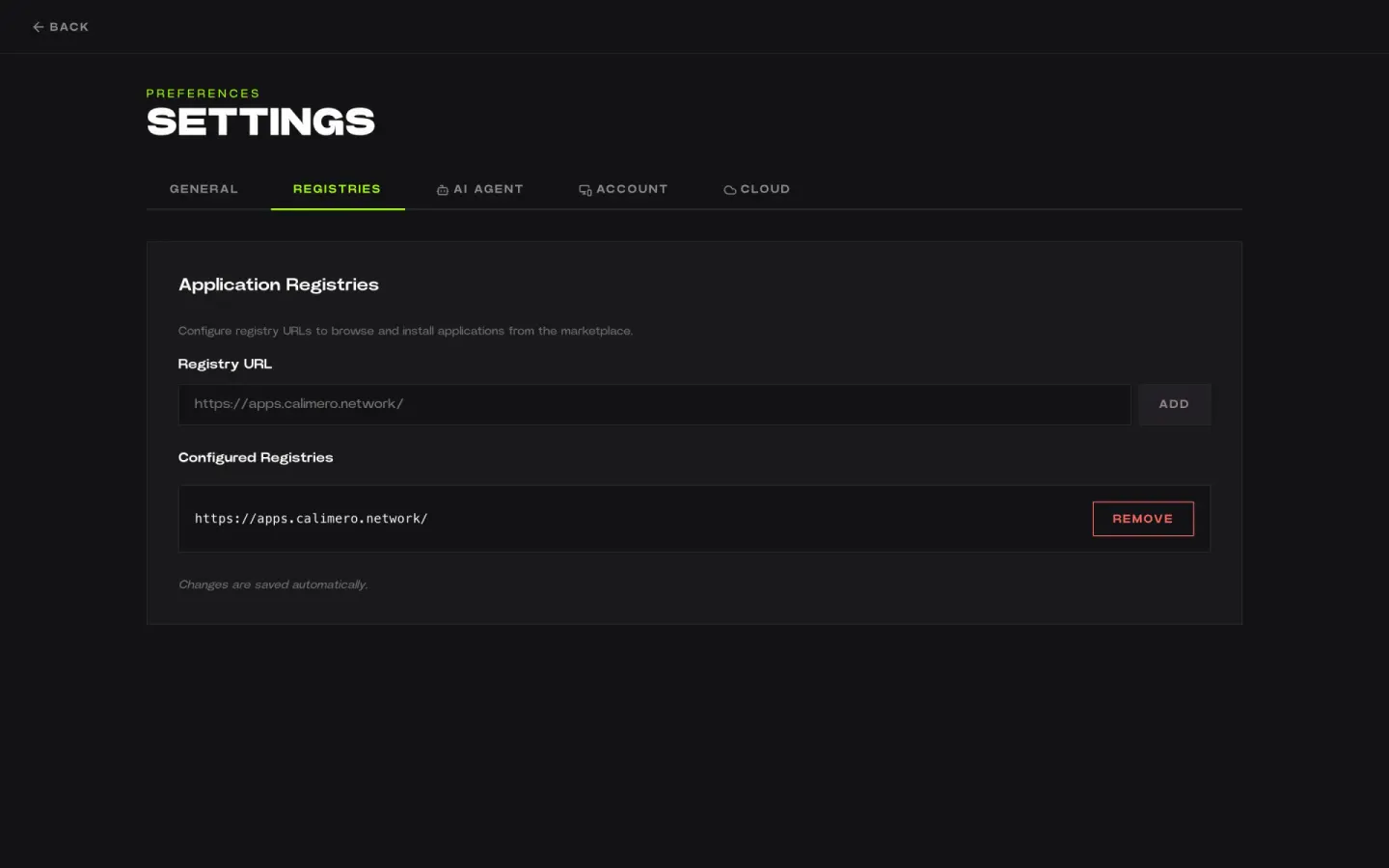Click the back arrow icon

point(39,27)
